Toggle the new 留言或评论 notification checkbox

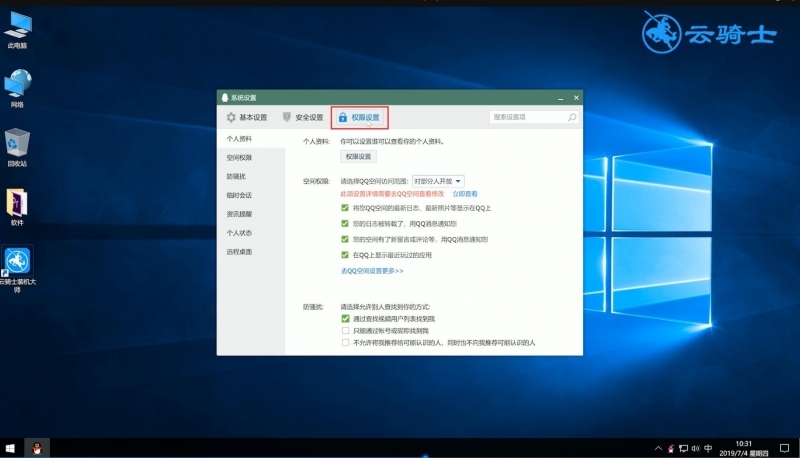[x=345, y=239]
